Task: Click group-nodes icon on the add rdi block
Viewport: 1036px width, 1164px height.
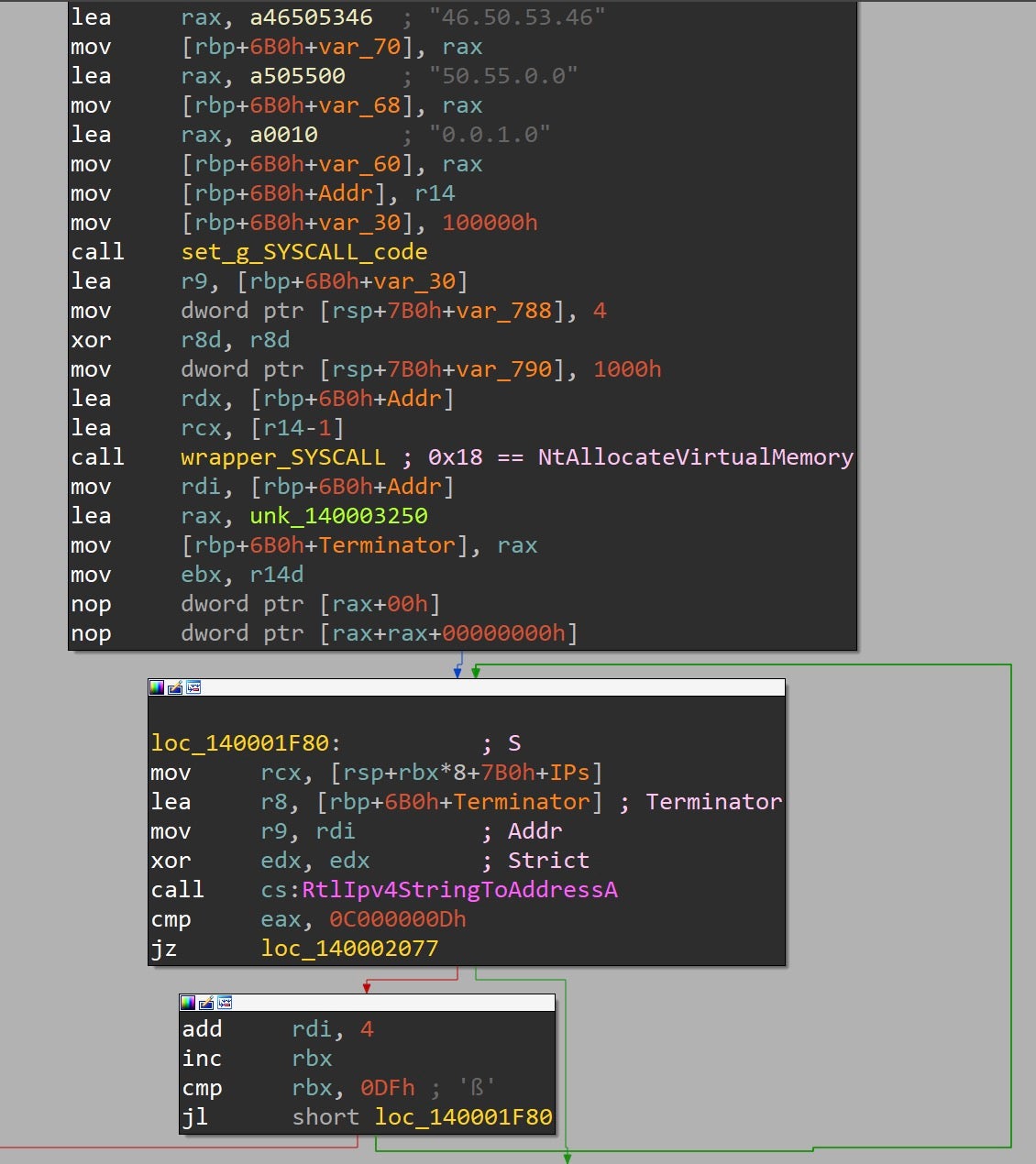Action: point(225,1003)
